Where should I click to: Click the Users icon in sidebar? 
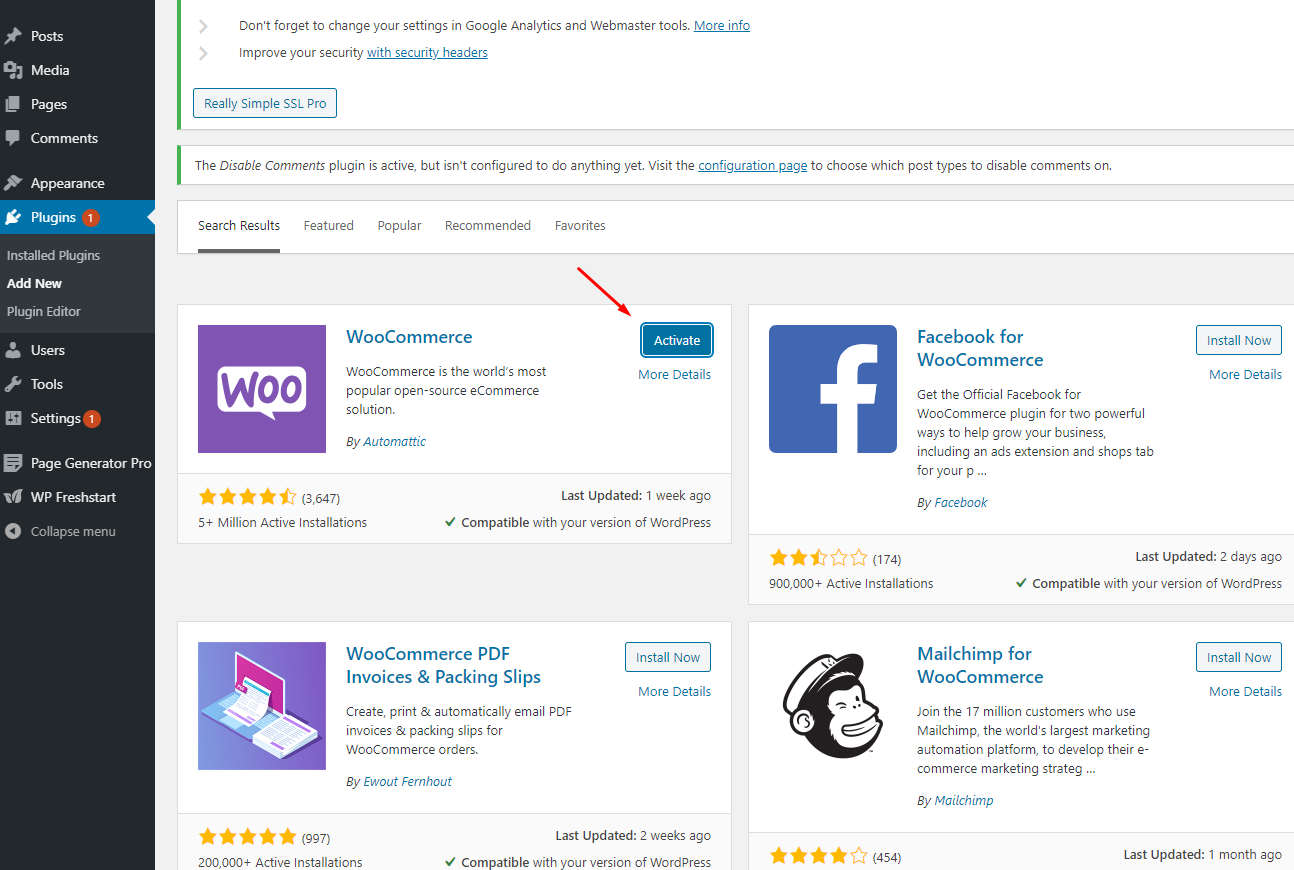(13, 350)
